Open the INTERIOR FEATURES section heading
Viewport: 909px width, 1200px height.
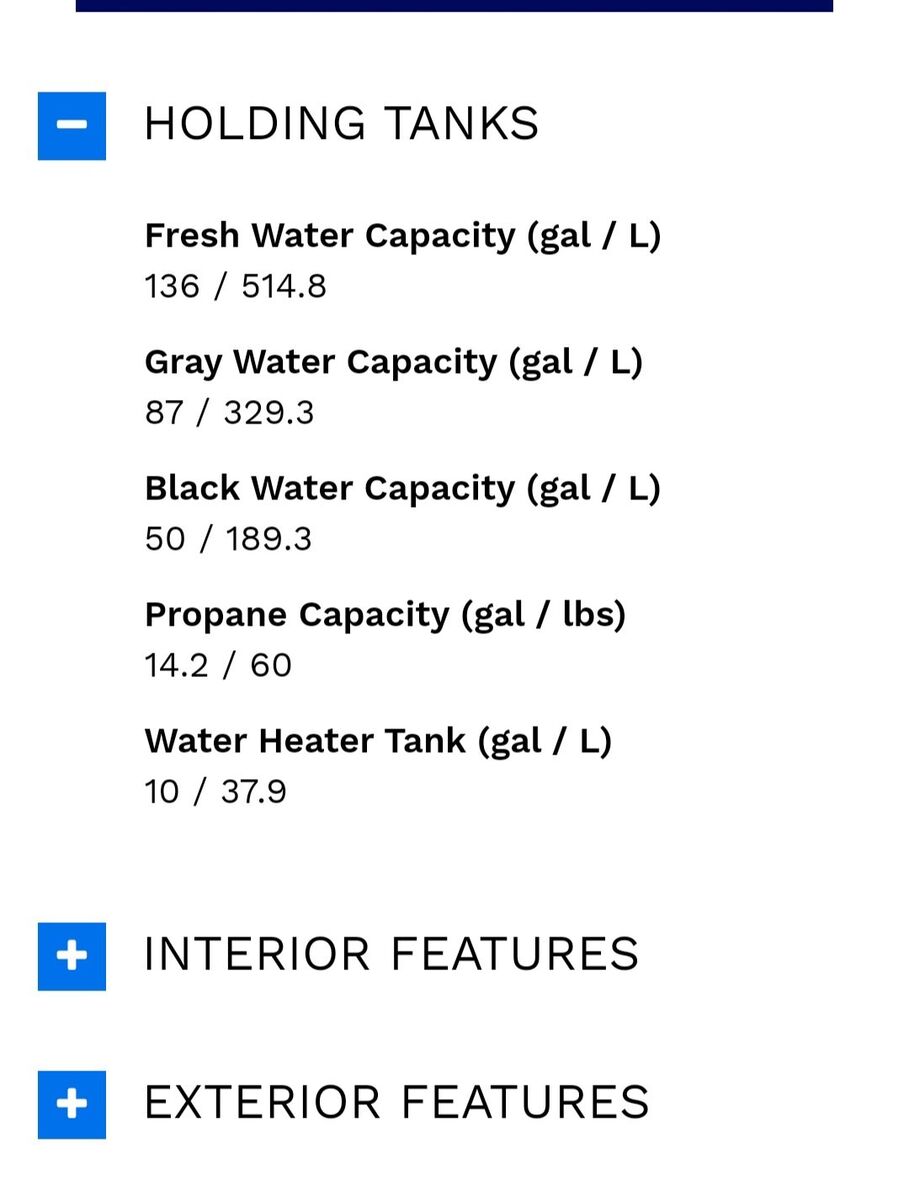(391, 954)
